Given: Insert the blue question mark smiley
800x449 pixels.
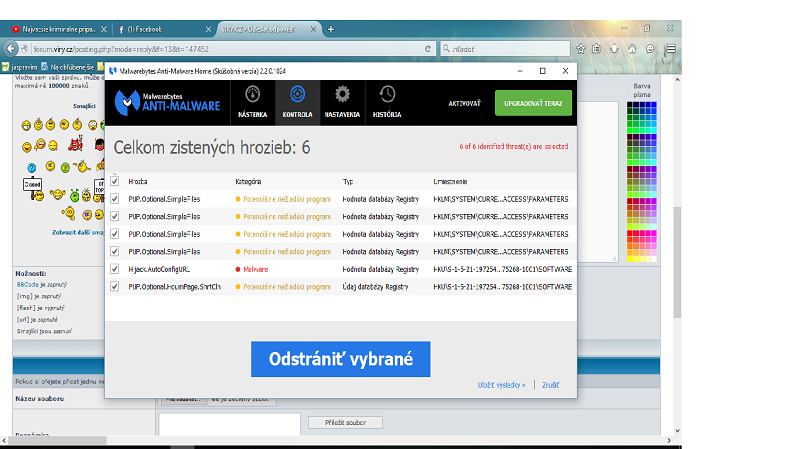Looking at the screenshot, I should click(x=32, y=168).
